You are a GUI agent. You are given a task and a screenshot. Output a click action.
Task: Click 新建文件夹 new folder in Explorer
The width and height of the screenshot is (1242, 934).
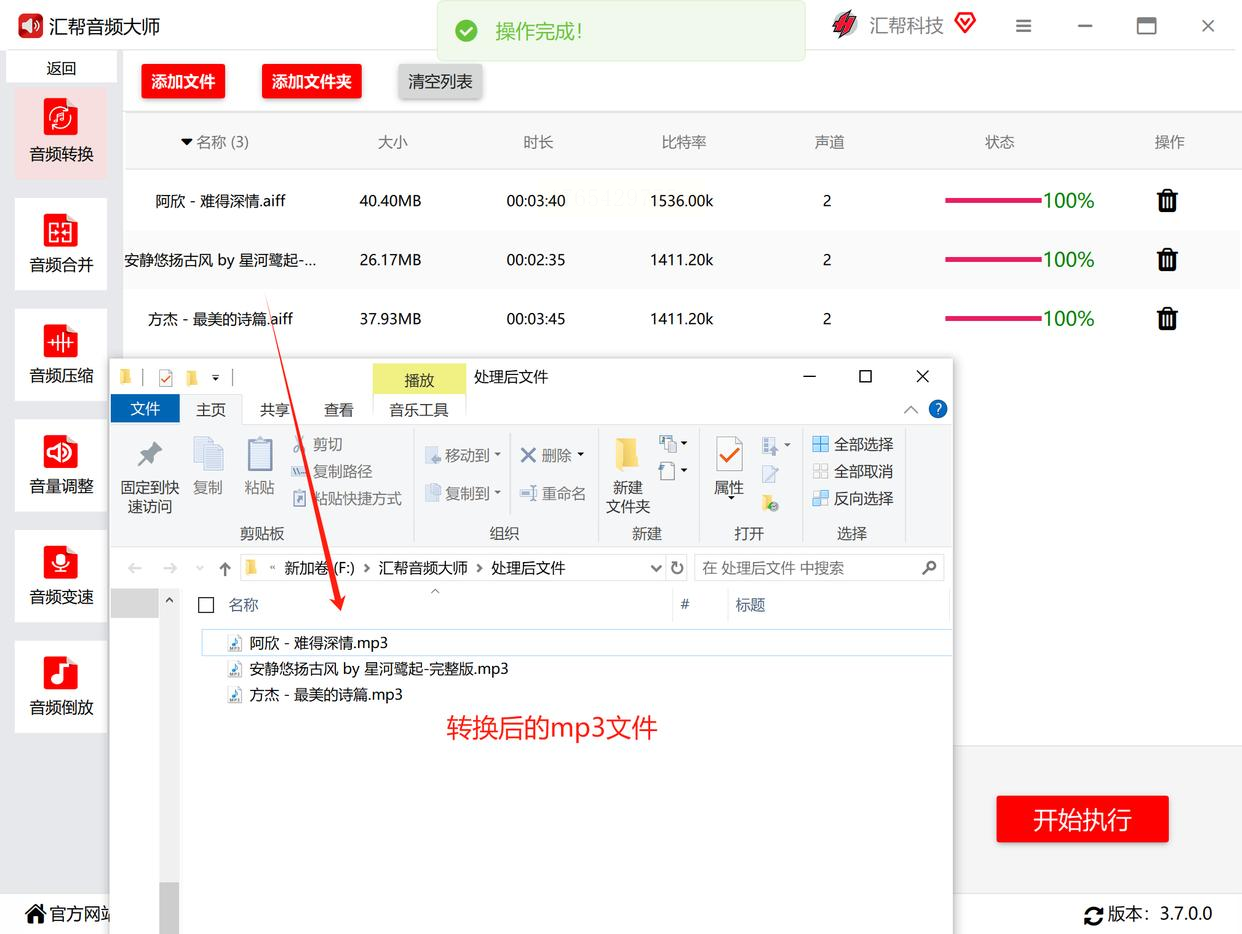point(628,476)
